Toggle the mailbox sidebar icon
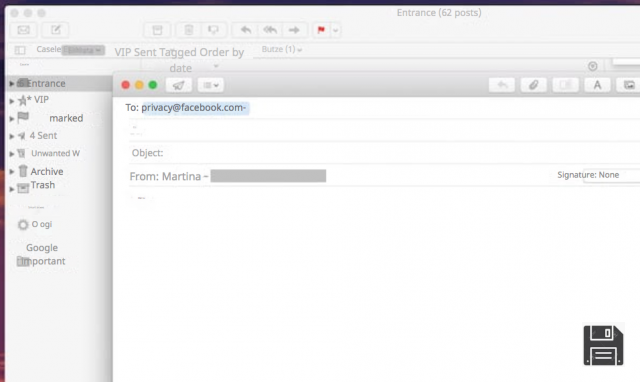Viewport: 640px width, 382px height. [20, 50]
